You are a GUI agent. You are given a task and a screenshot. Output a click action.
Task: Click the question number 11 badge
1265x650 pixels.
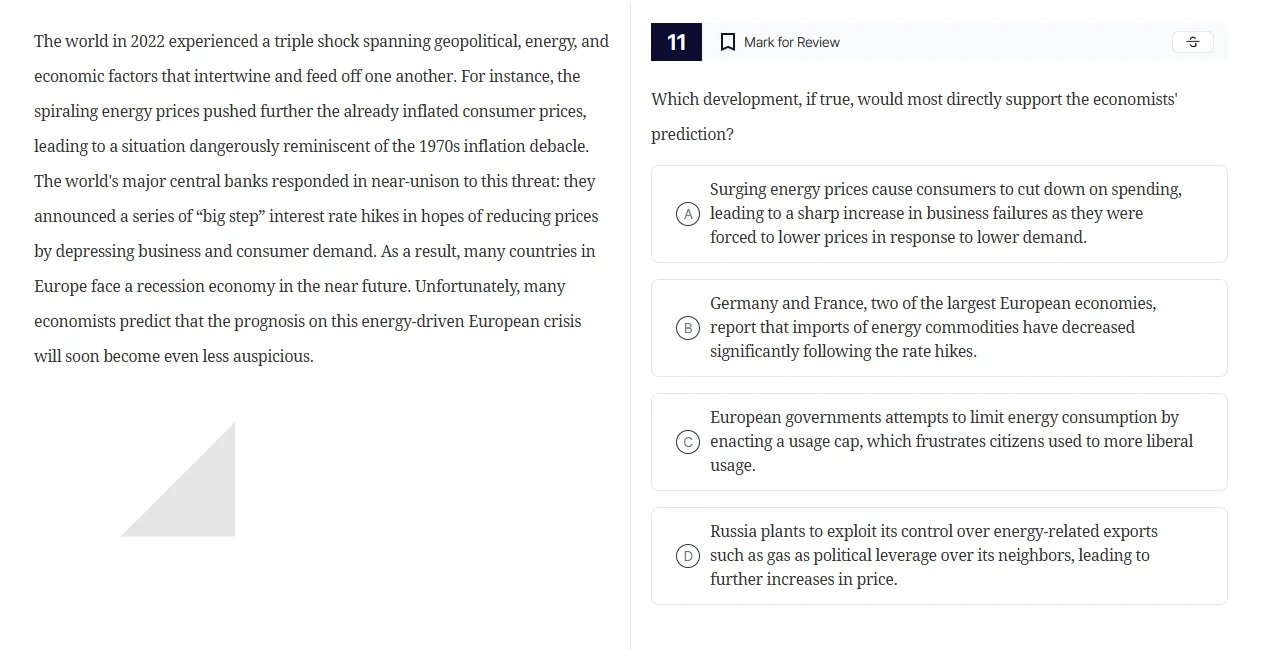click(x=676, y=42)
